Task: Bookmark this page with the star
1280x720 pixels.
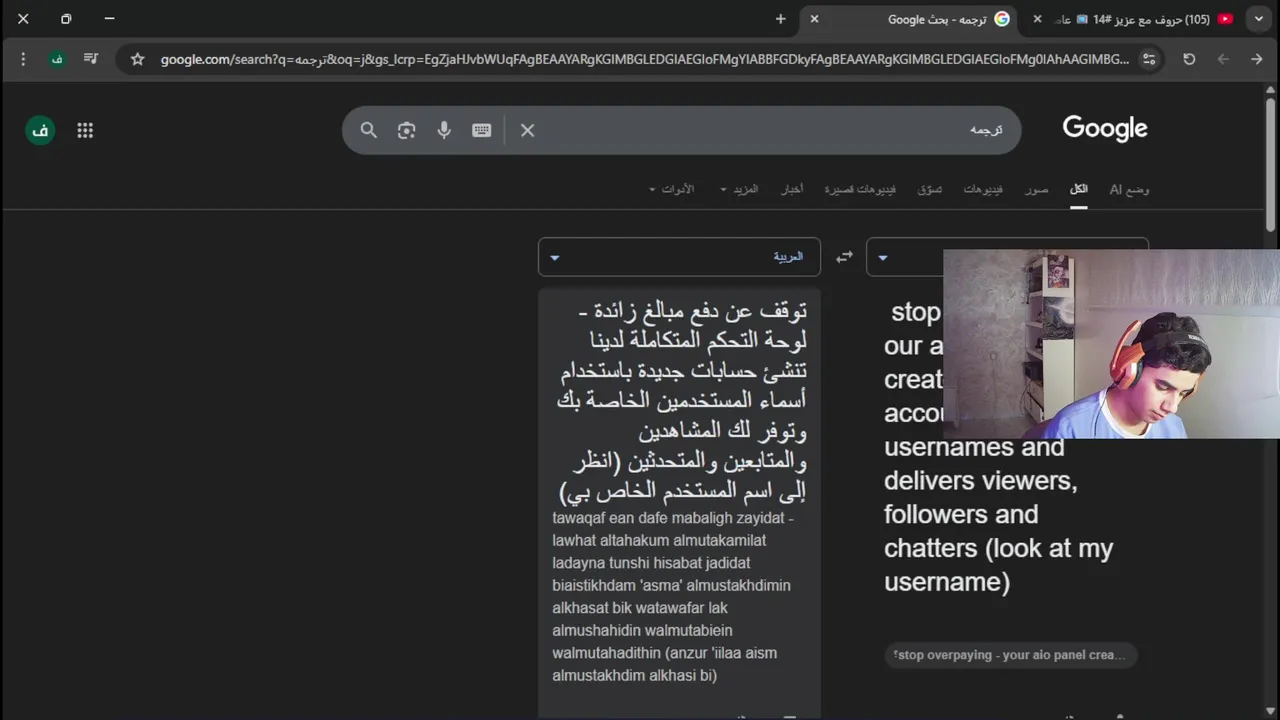Action: [x=138, y=59]
